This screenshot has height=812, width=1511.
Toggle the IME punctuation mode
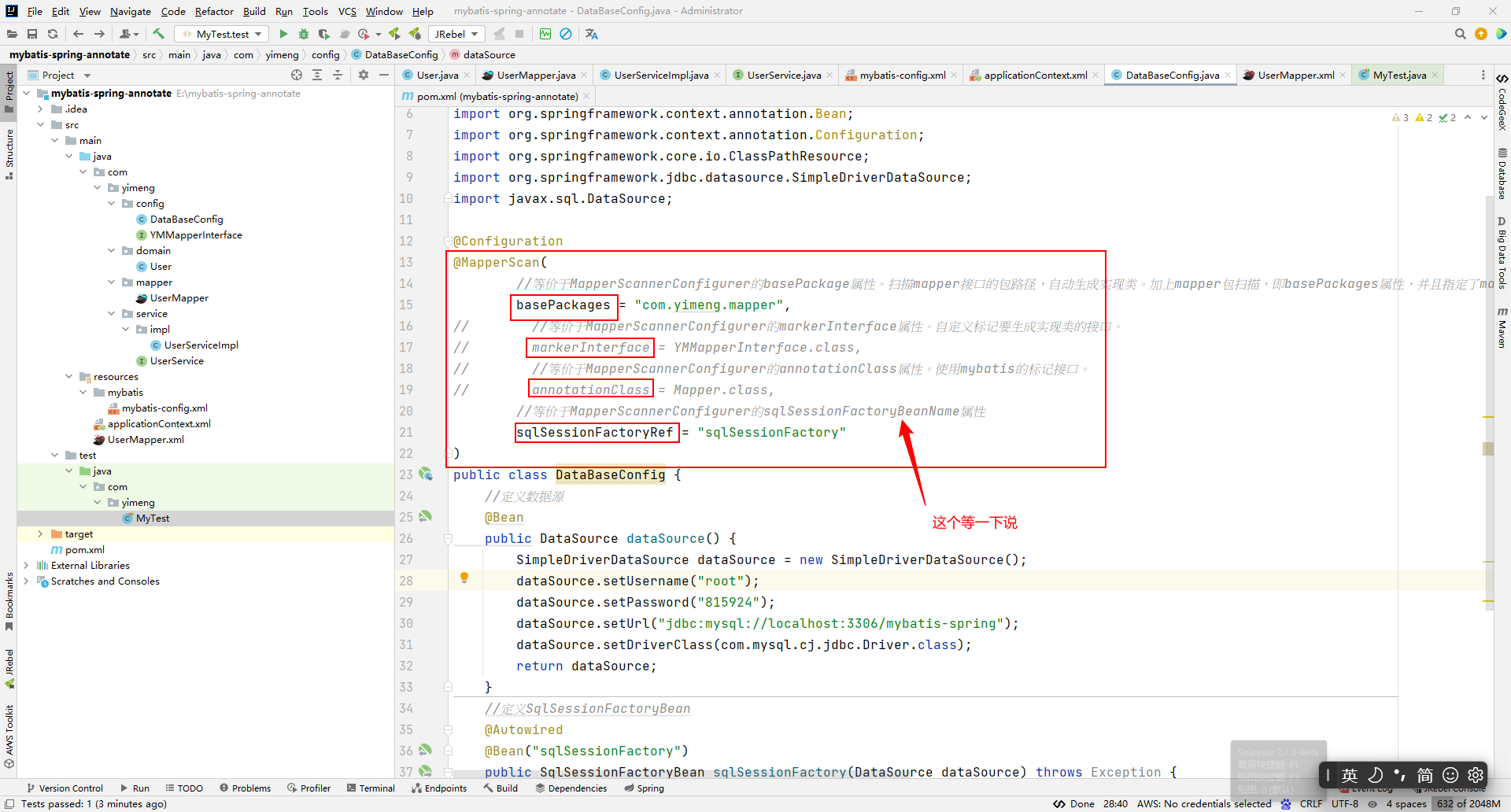click(1400, 775)
